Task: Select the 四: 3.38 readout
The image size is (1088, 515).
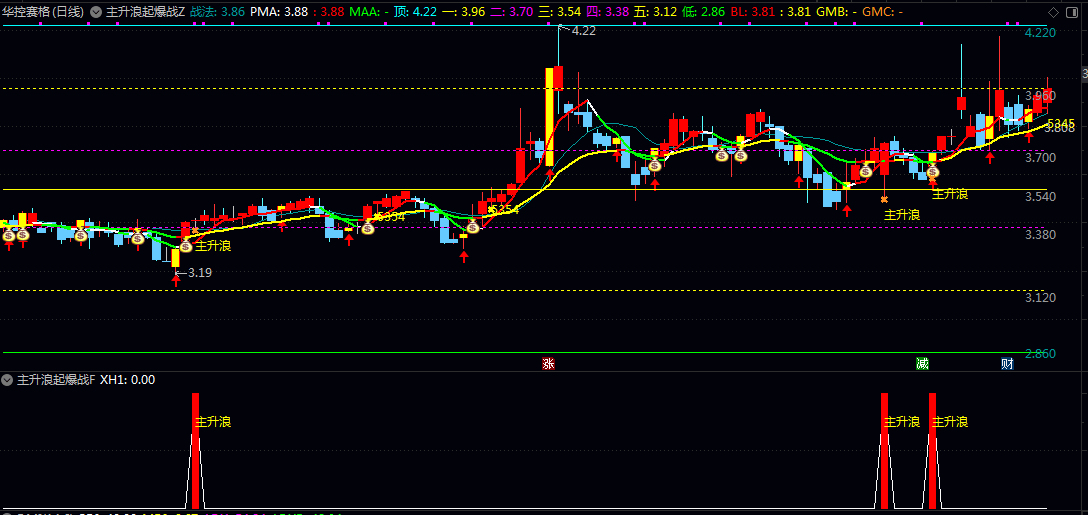Action: coord(607,12)
